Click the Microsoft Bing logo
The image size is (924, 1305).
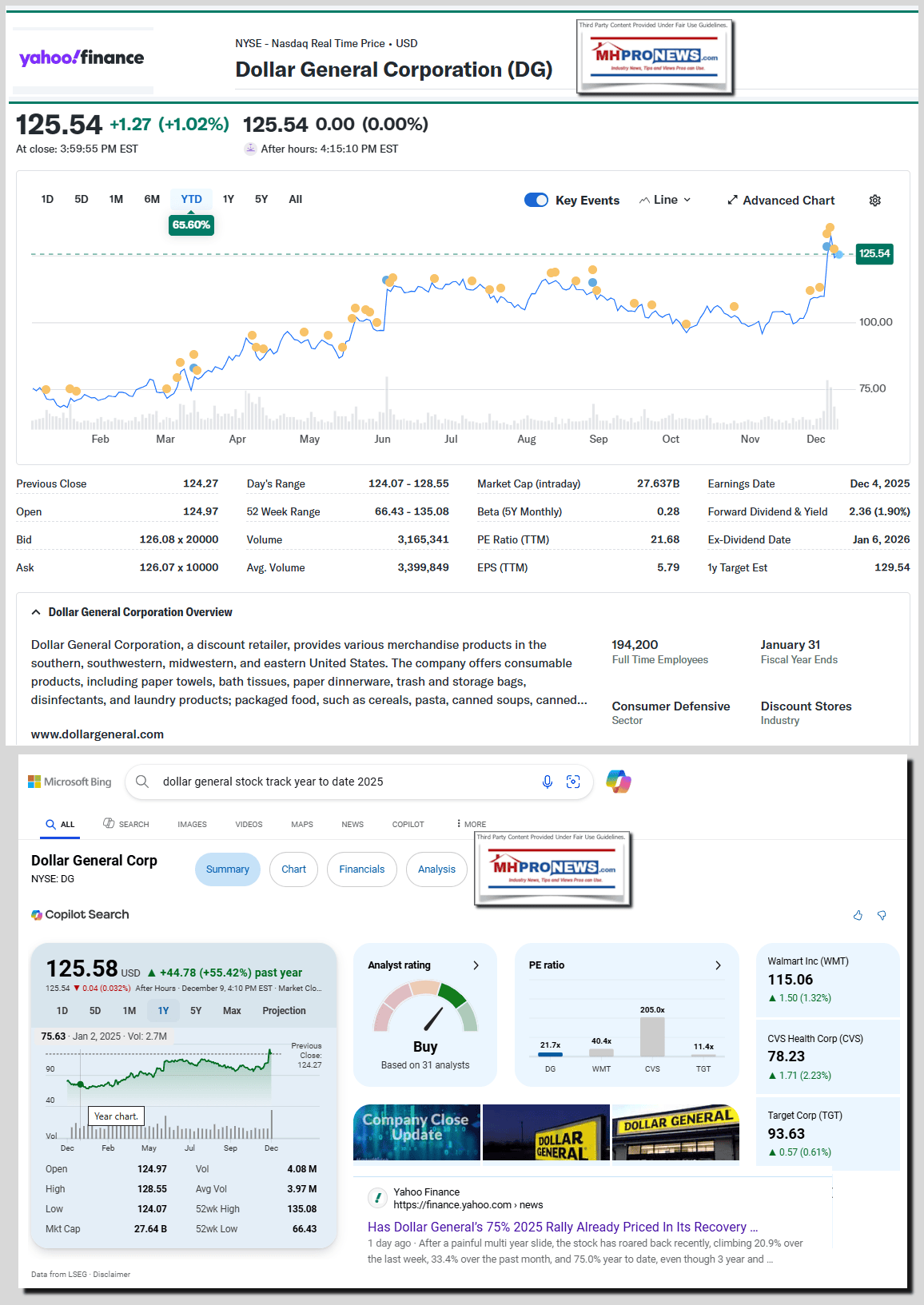(70, 782)
